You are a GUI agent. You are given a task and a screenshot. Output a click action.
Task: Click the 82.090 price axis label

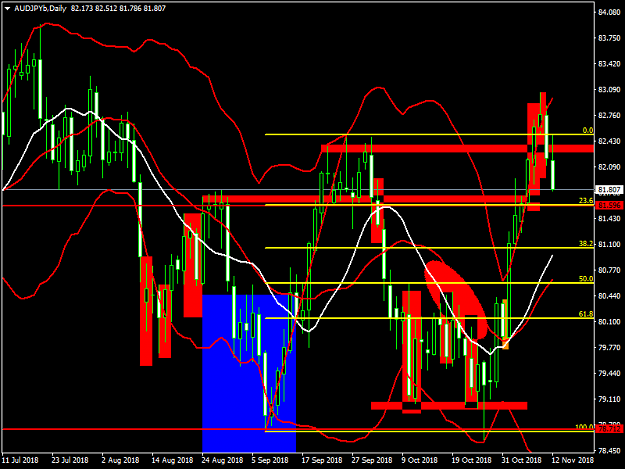[x=609, y=167]
